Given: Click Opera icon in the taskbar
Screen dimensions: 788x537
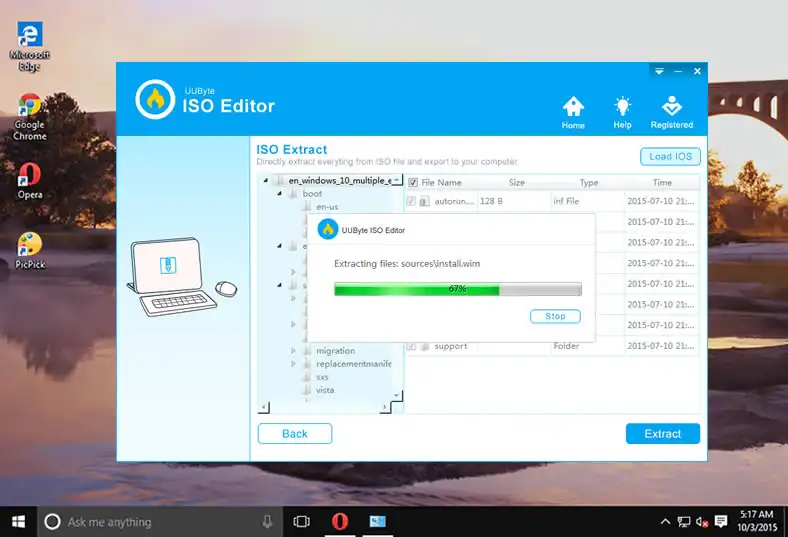Looking at the screenshot, I should (x=340, y=522).
